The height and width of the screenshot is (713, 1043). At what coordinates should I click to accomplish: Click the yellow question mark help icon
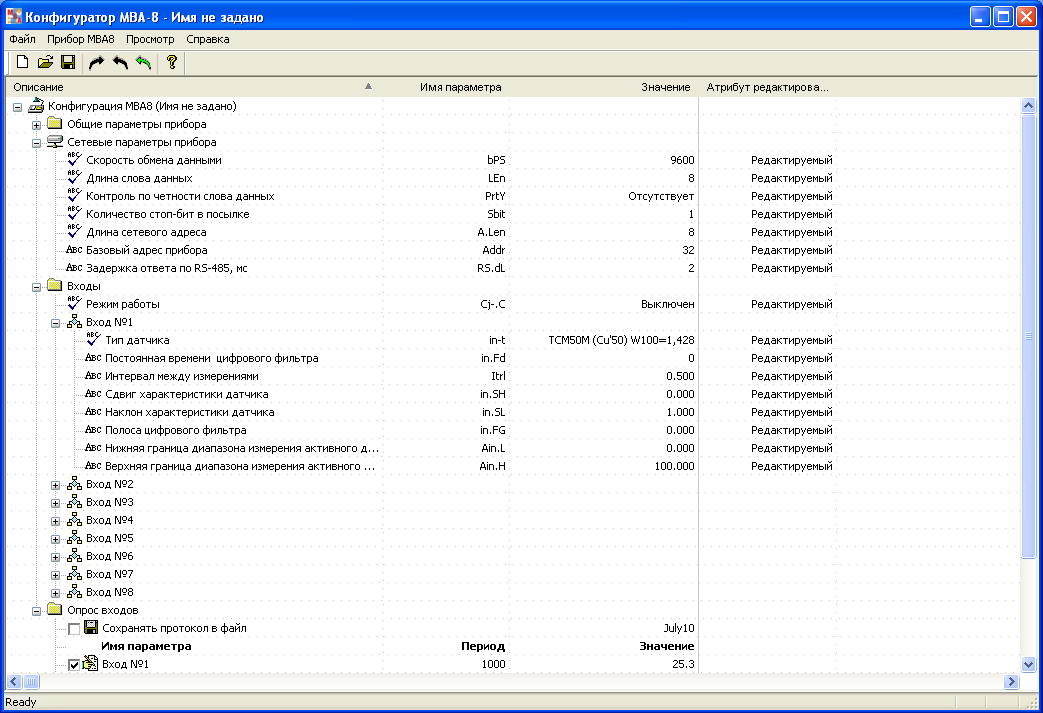pos(172,62)
